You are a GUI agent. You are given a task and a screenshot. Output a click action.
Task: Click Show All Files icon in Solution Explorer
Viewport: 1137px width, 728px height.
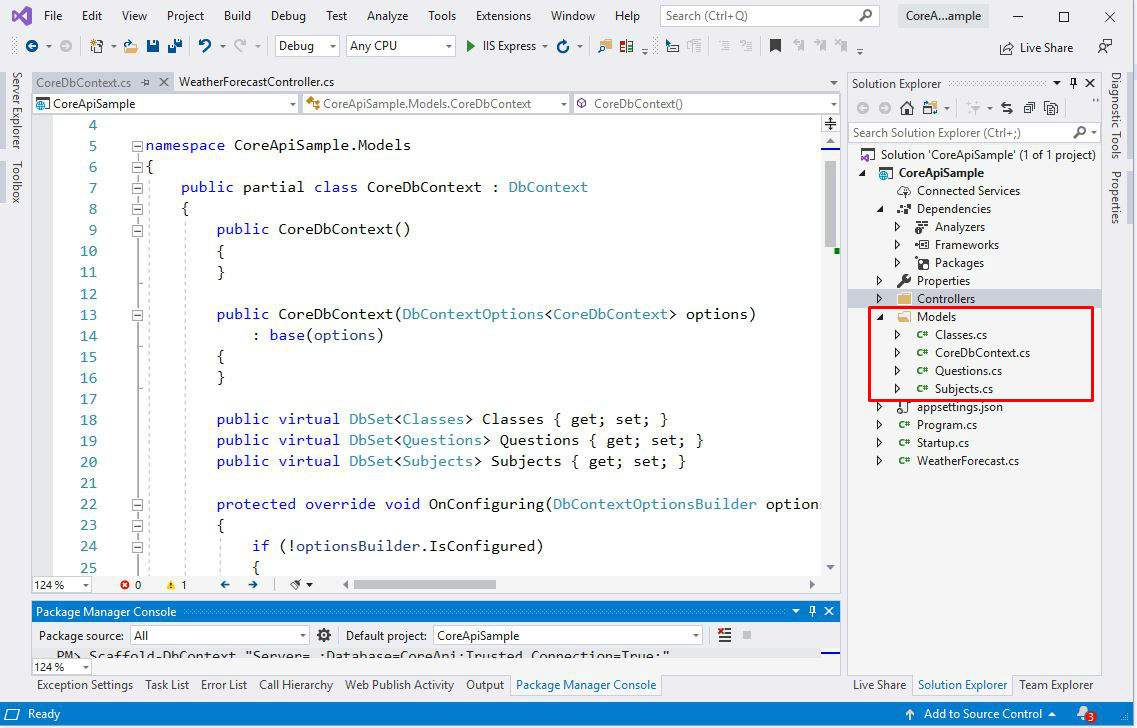(x=1051, y=108)
